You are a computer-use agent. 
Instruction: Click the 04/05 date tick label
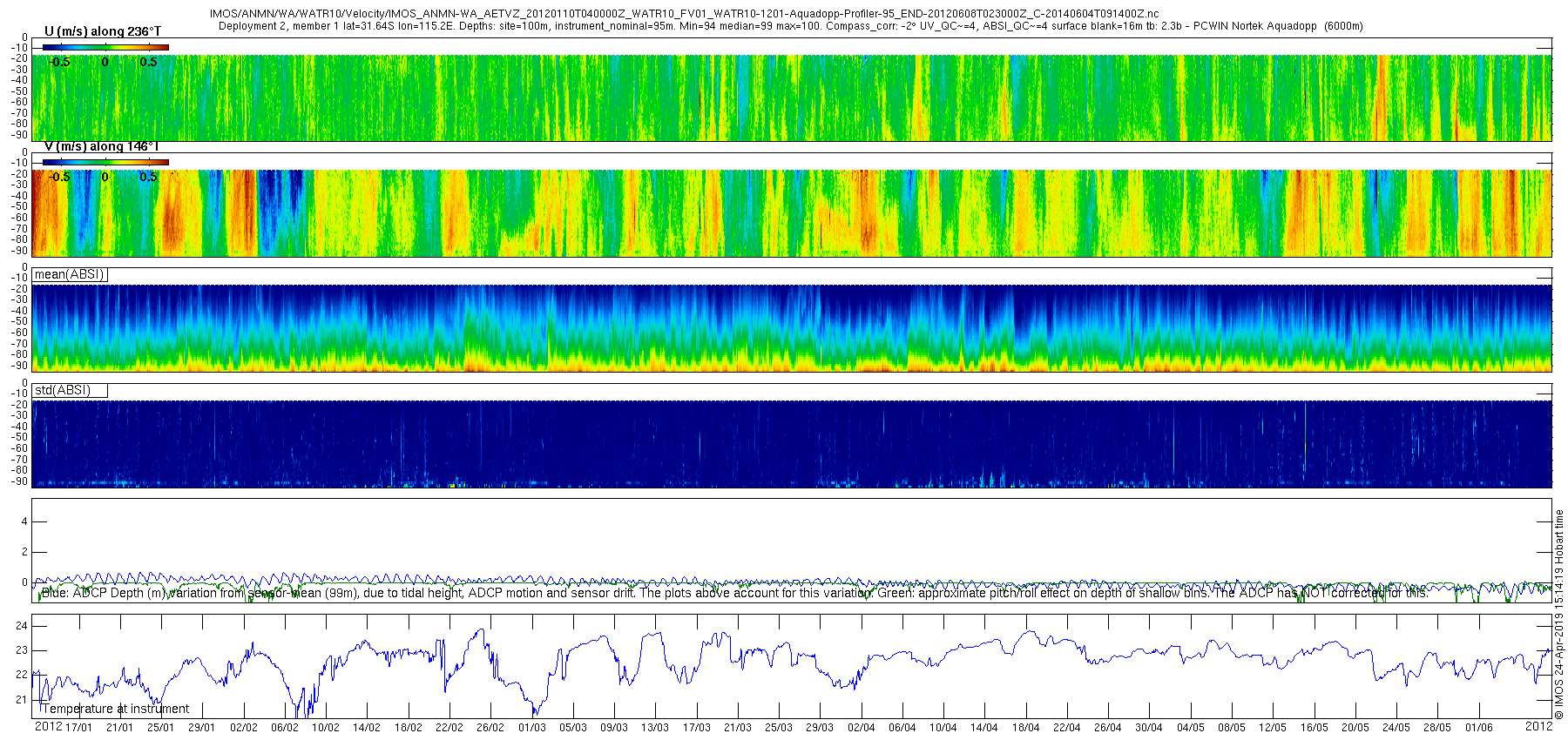tap(1190, 728)
